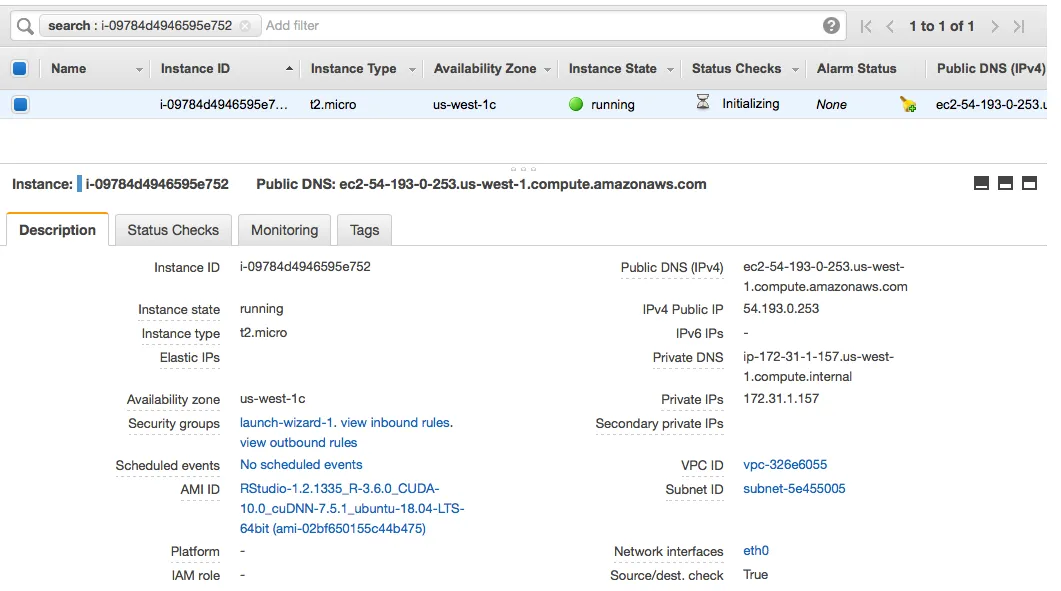This screenshot has width=1061, height=591.
Task: Open the subnet-5e455005 link
Action: tap(794, 488)
